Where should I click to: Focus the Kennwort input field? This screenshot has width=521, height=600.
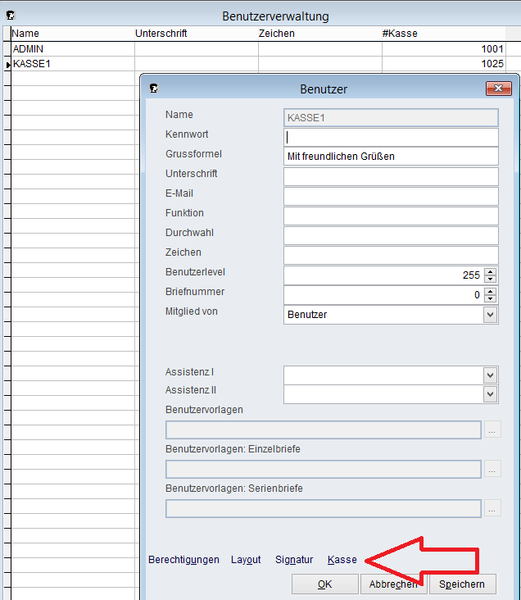[391, 137]
